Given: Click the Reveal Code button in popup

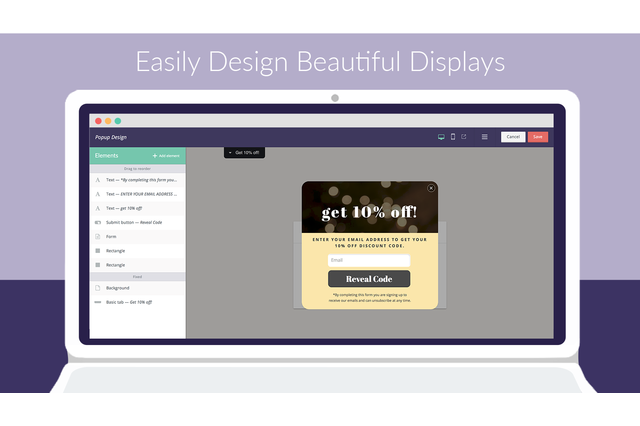Looking at the screenshot, I should [369, 279].
